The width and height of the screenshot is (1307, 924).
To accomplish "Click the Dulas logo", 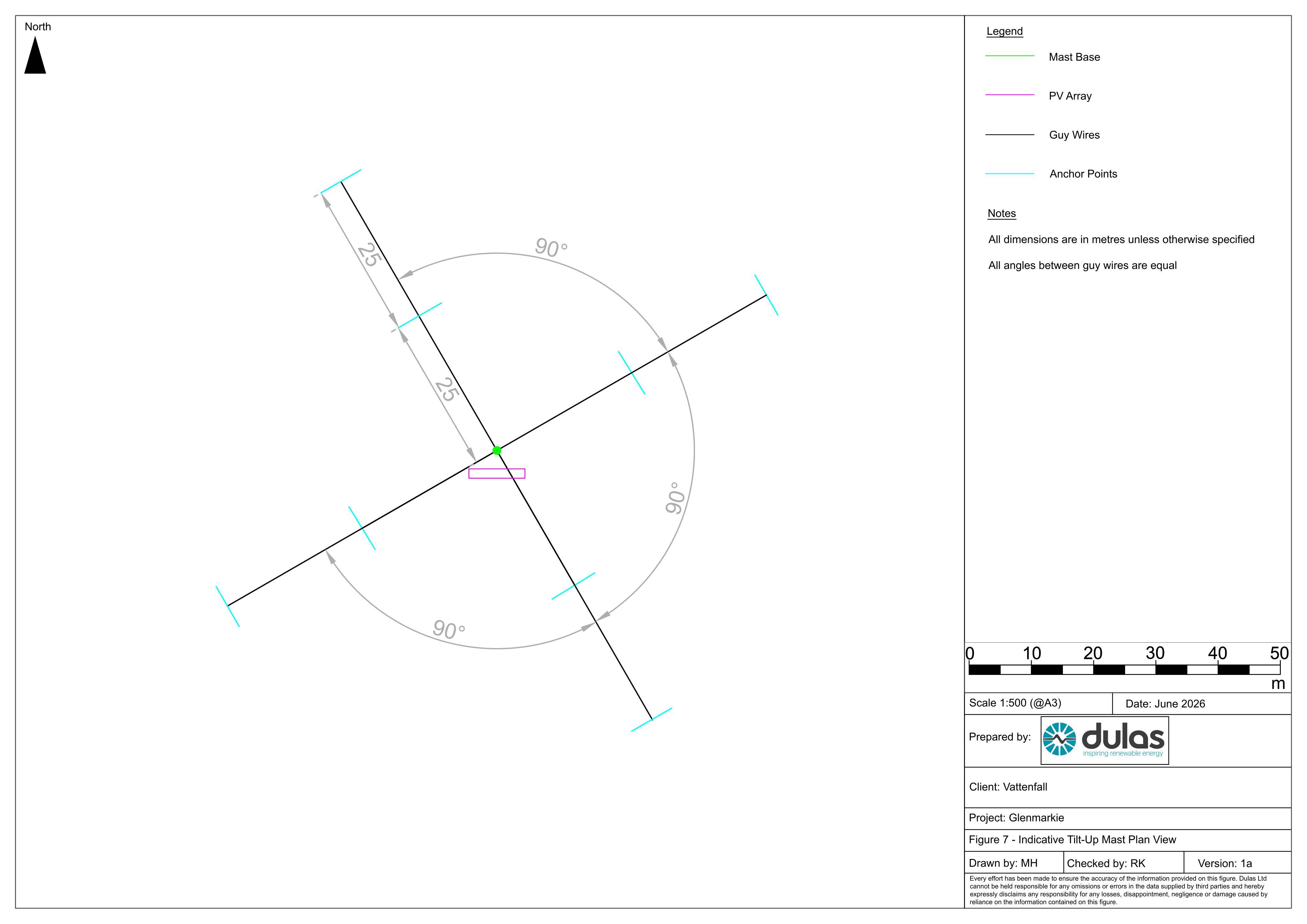I will click(1104, 740).
